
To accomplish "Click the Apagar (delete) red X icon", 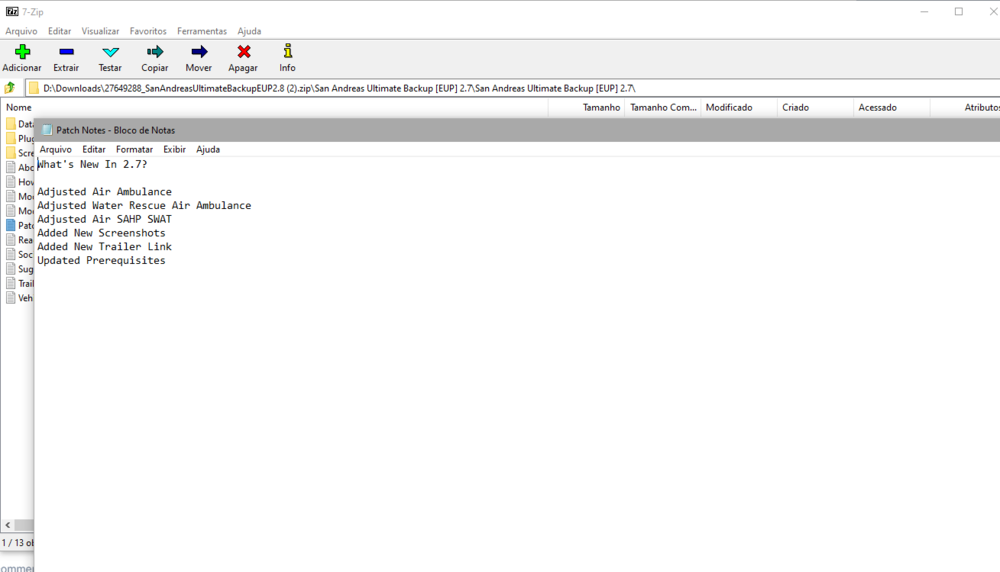I will (244, 52).
